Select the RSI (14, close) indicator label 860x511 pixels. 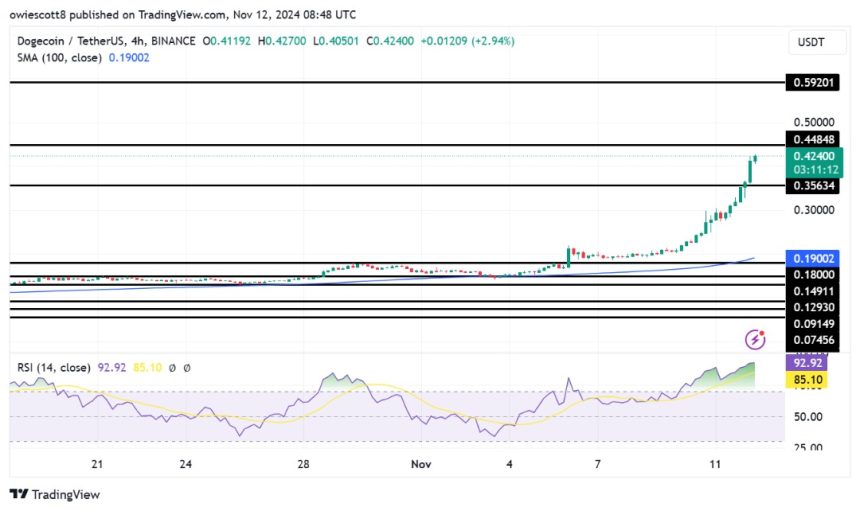coord(55,368)
